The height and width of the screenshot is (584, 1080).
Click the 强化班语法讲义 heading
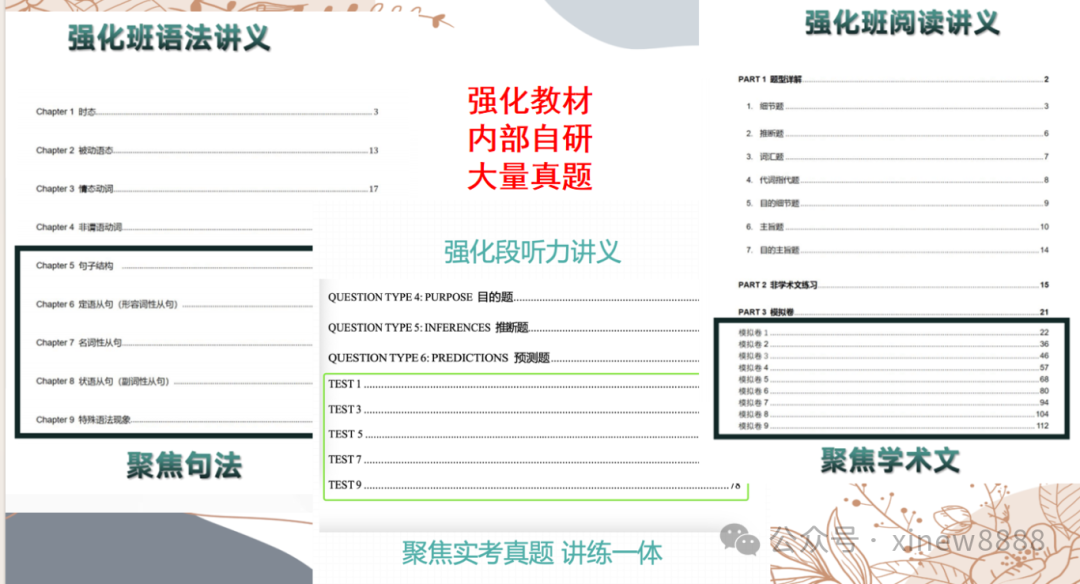pyautogui.click(x=169, y=38)
